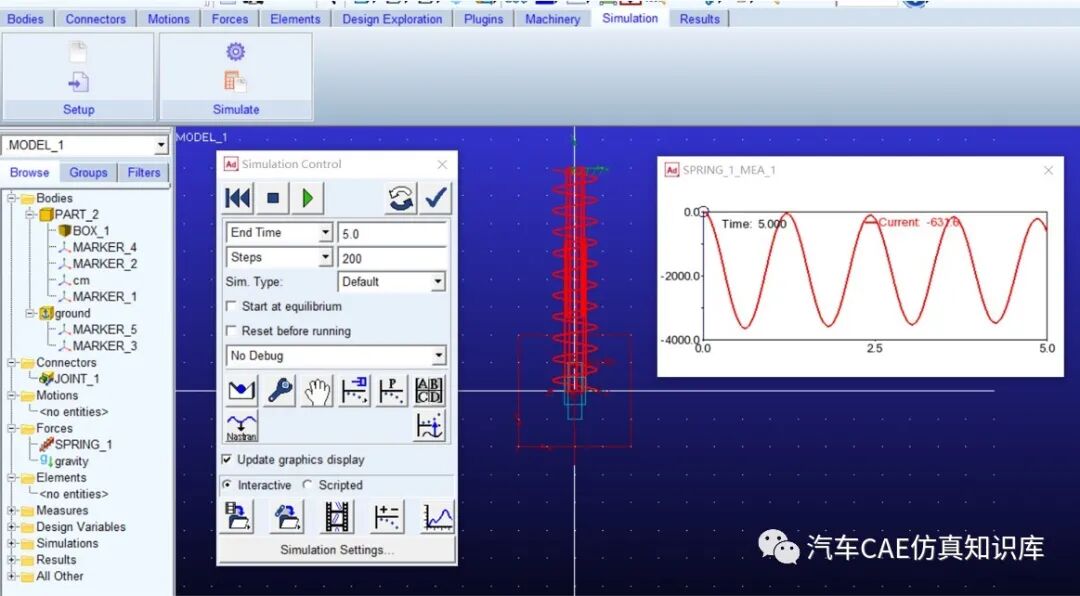Select gravity under Forces

click(64, 461)
